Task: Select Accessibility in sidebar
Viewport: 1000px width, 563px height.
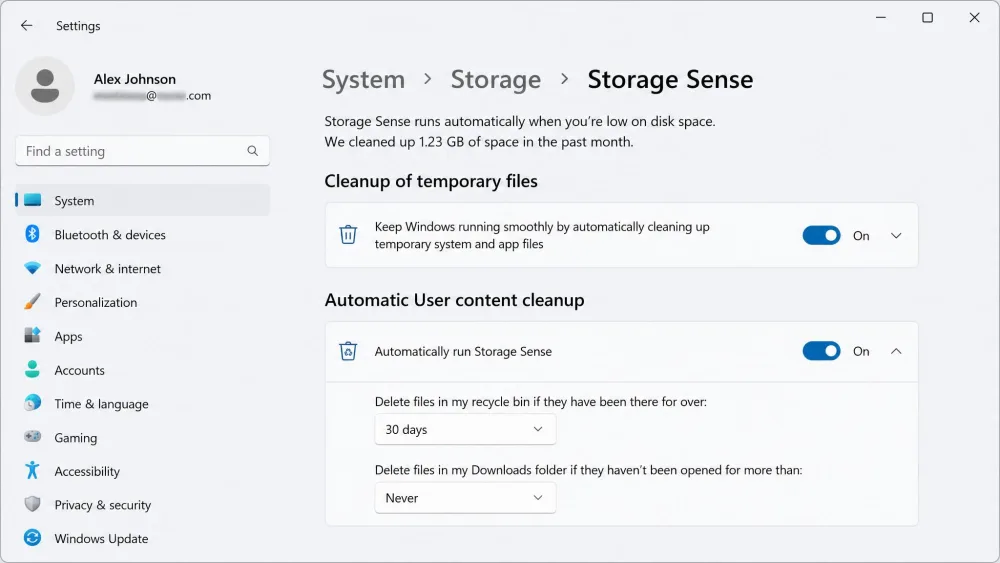Action: pos(142,471)
